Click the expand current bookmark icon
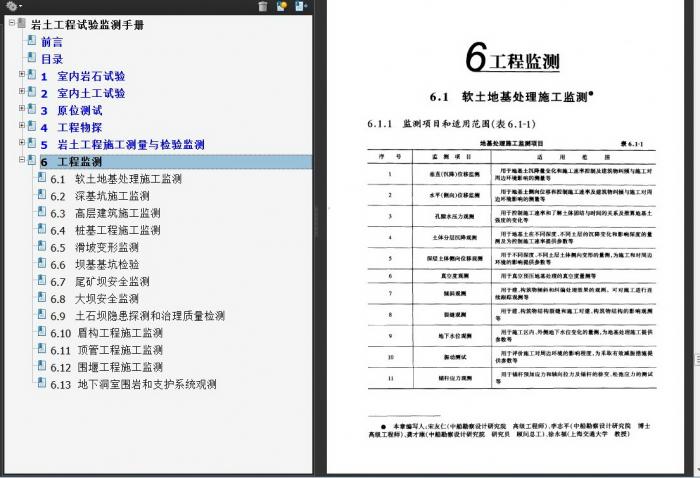The image size is (700, 478). point(298,6)
